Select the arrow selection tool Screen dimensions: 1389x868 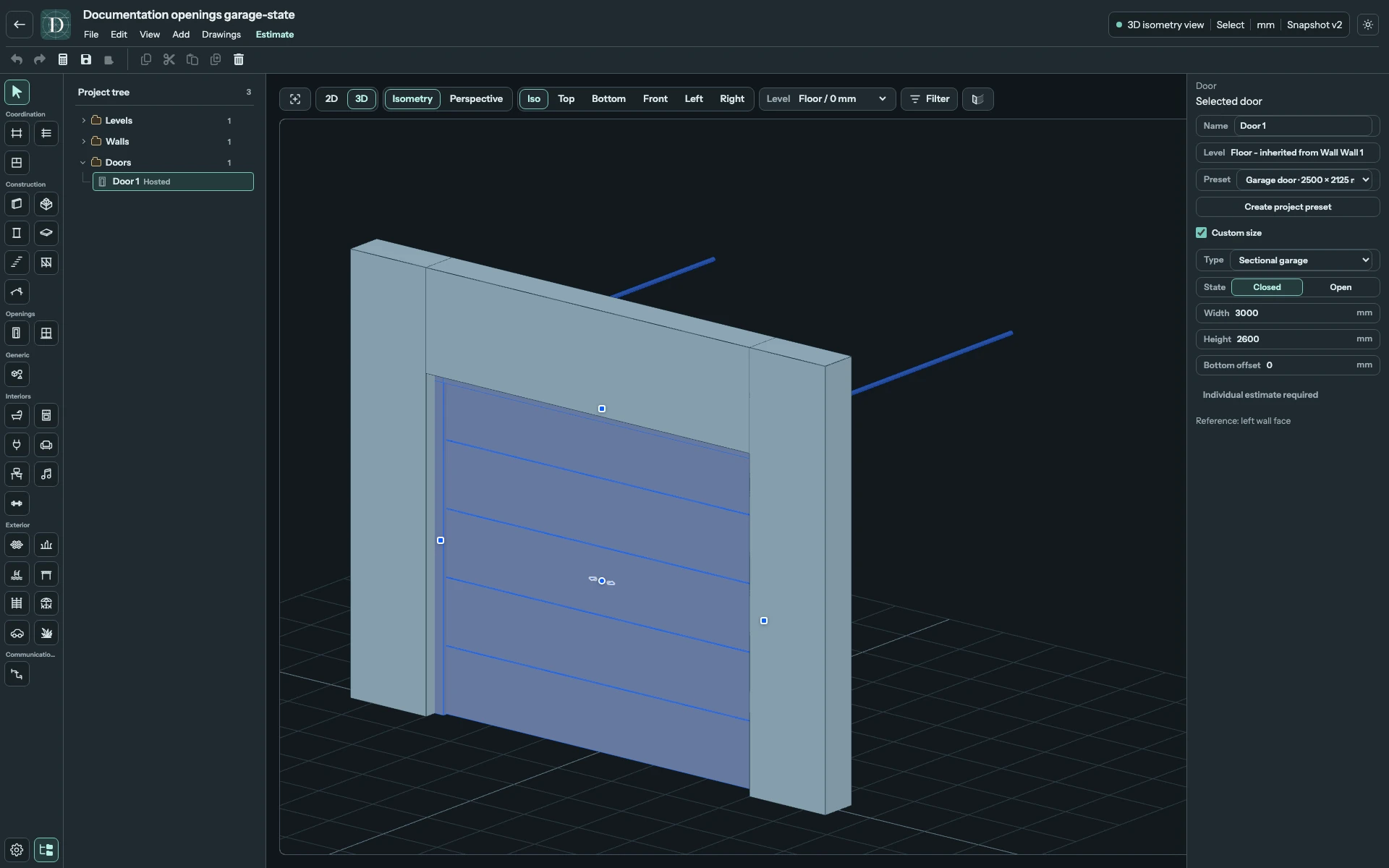(17, 92)
